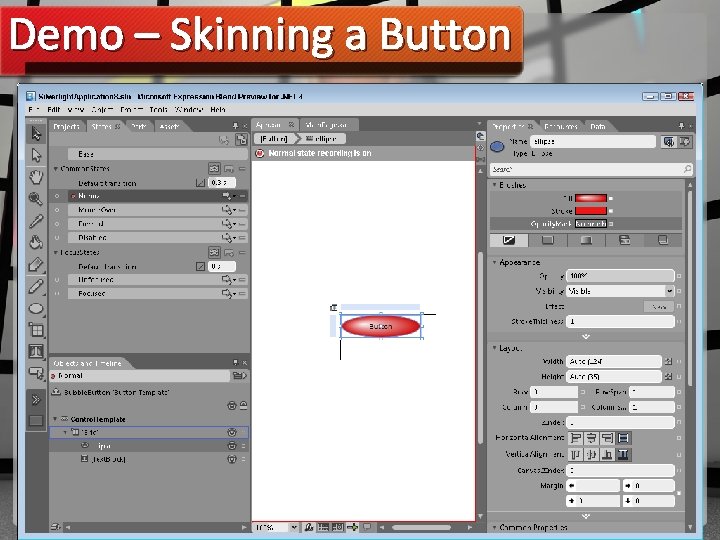Open the Edit menu
The width and height of the screenshot is (720, 540).
point(54,109)
